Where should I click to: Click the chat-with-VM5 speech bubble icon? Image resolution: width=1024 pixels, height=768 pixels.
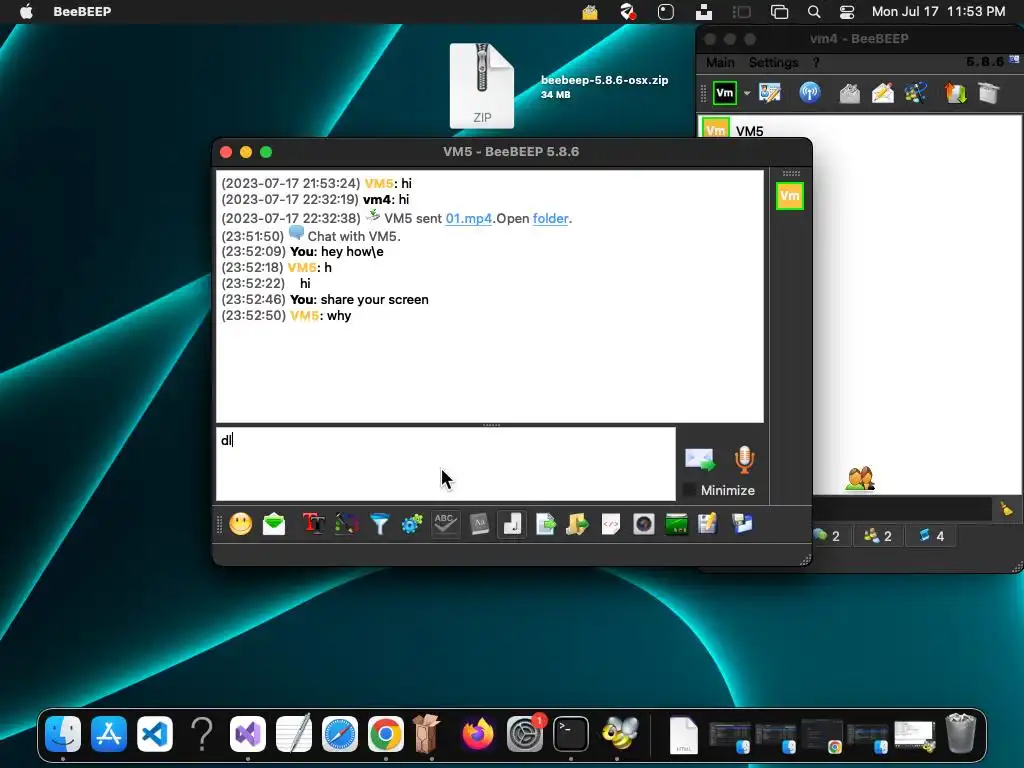(x=296, y=232)
